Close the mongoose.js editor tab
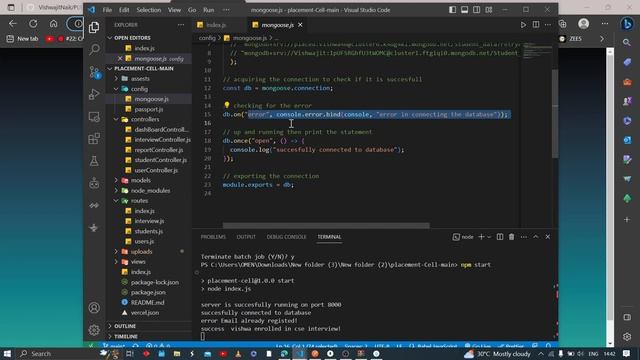Viewport: 640px width, 360px height. click(x=300, y=25)
